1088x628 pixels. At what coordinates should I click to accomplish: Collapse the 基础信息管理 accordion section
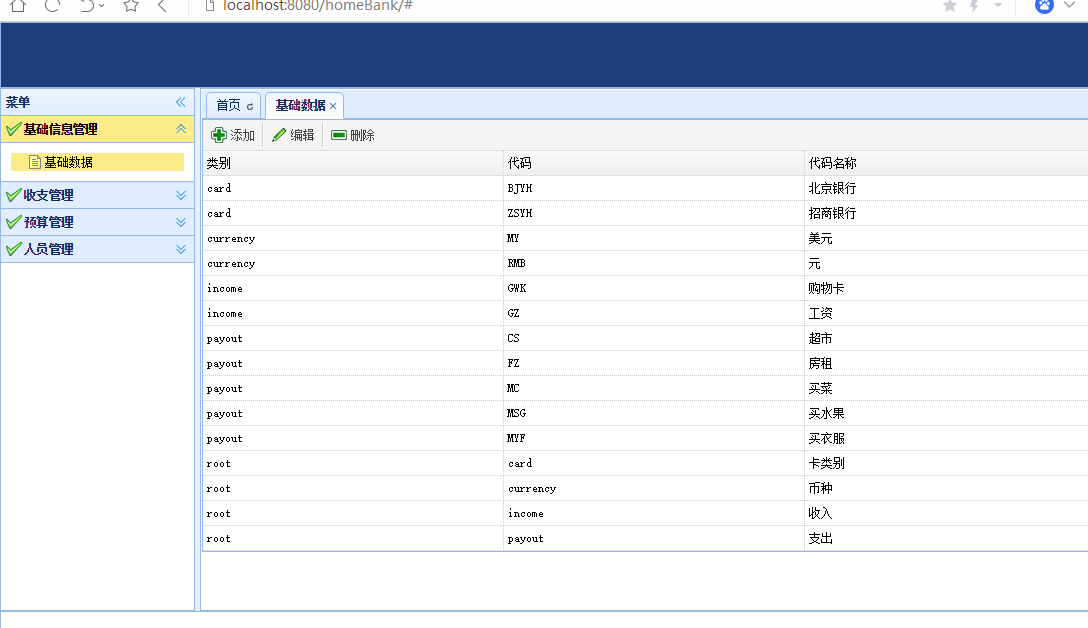181,129
